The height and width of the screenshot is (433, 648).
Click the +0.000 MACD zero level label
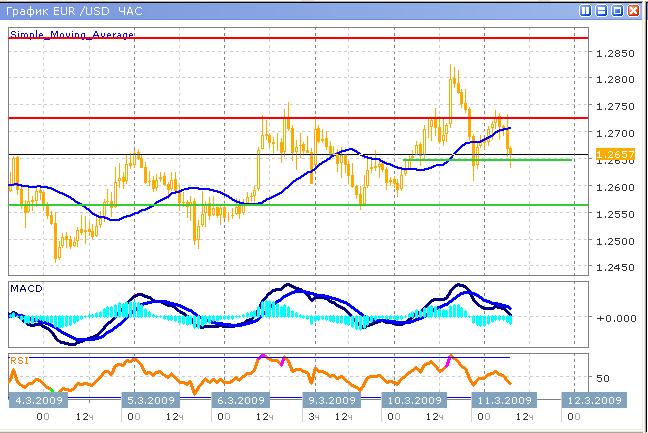pyautogui.click(x=611, y=318)
